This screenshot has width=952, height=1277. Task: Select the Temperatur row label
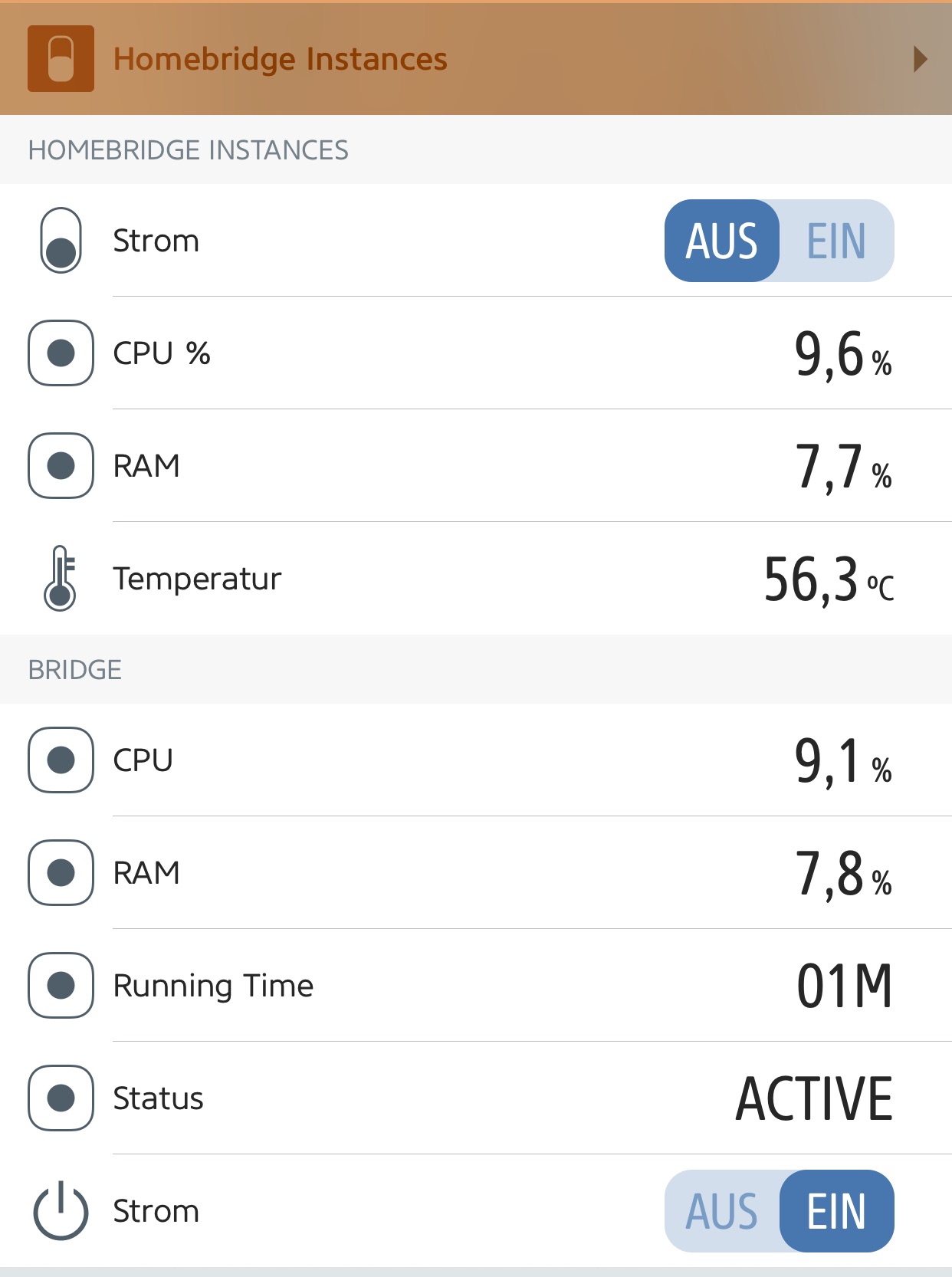coord(197,579)
